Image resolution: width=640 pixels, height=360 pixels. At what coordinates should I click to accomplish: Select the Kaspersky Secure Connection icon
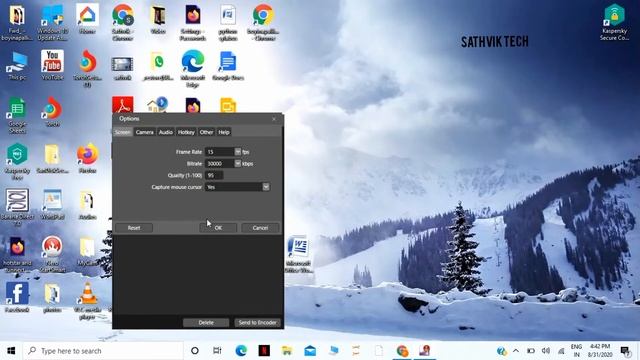[x=614, y=22]
